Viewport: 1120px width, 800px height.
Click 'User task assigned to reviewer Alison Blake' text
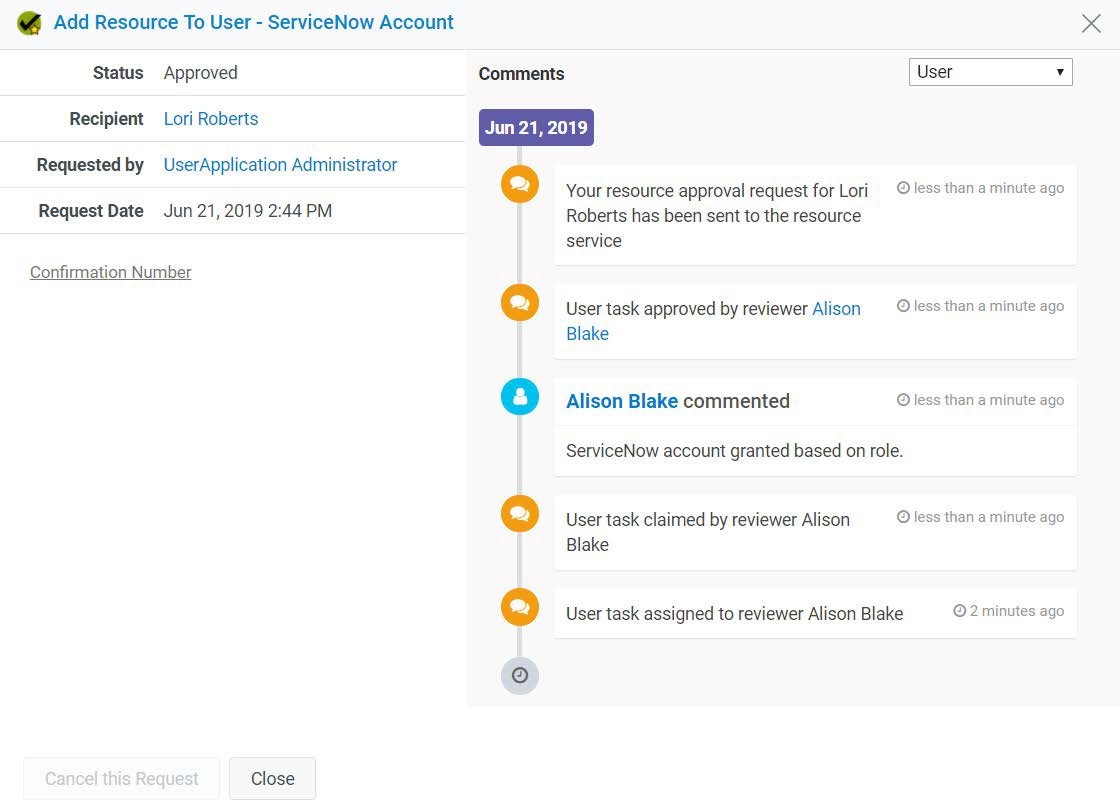point(734,614)
